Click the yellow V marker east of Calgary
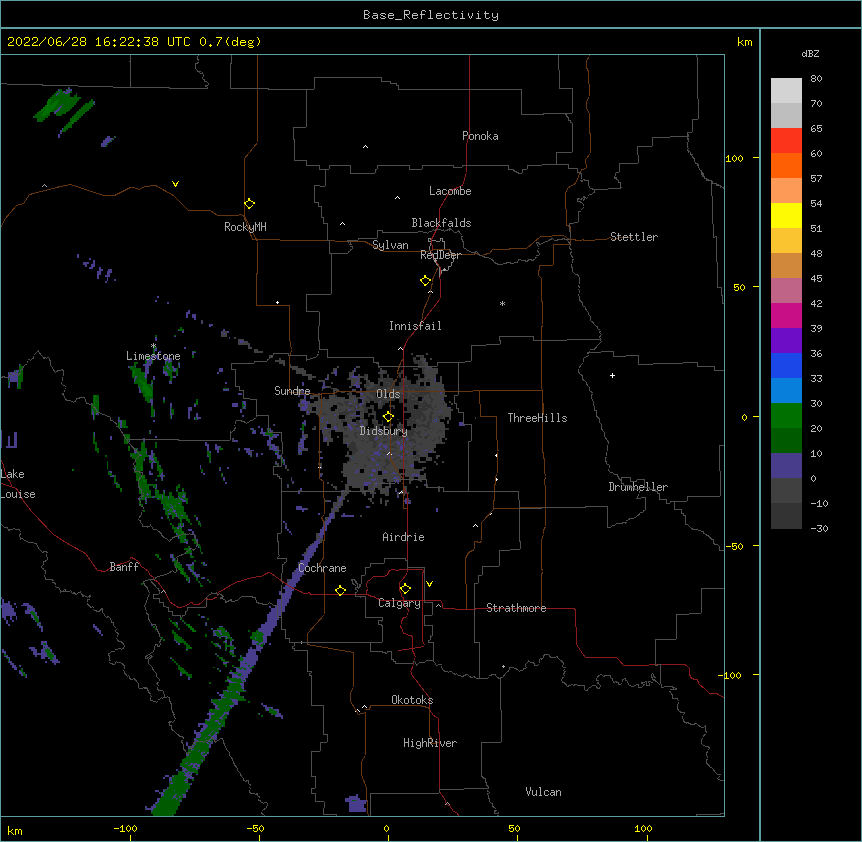Screen dimensions: 862x842 [429, 584]
